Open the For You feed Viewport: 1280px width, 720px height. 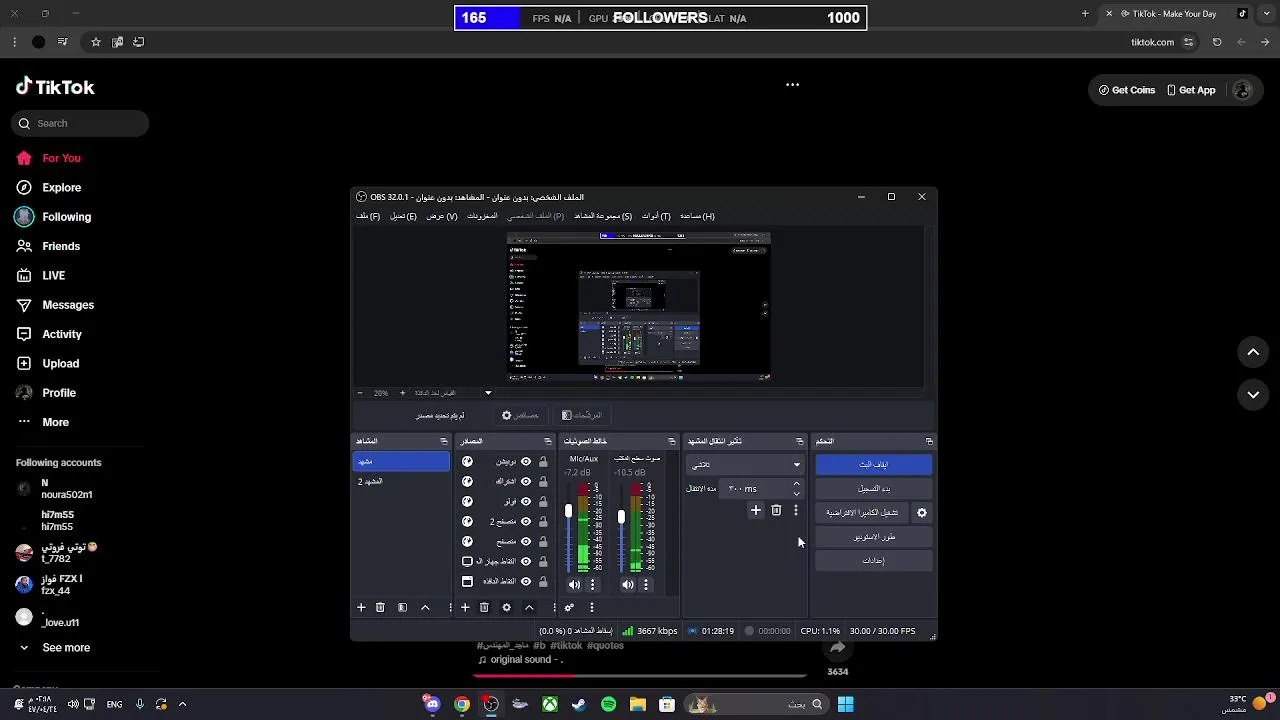pyautogui.click(x=48, y=158)
